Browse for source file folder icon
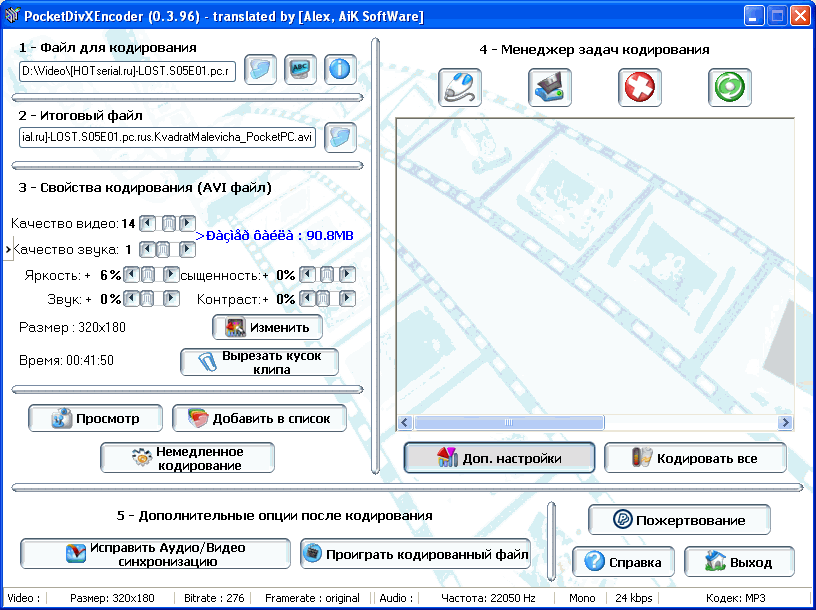This screenshot has width=816, height=610. 260,69
